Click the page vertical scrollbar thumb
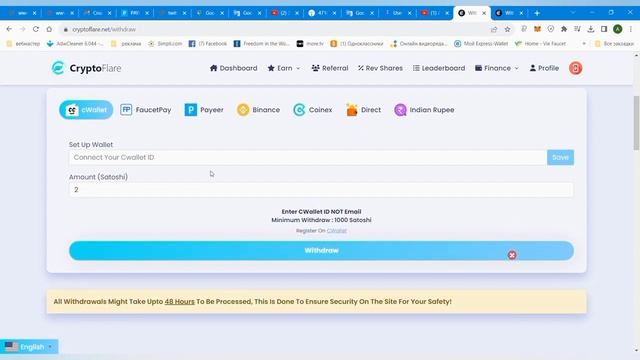640x360 pixels. click(x=636, y=123)
